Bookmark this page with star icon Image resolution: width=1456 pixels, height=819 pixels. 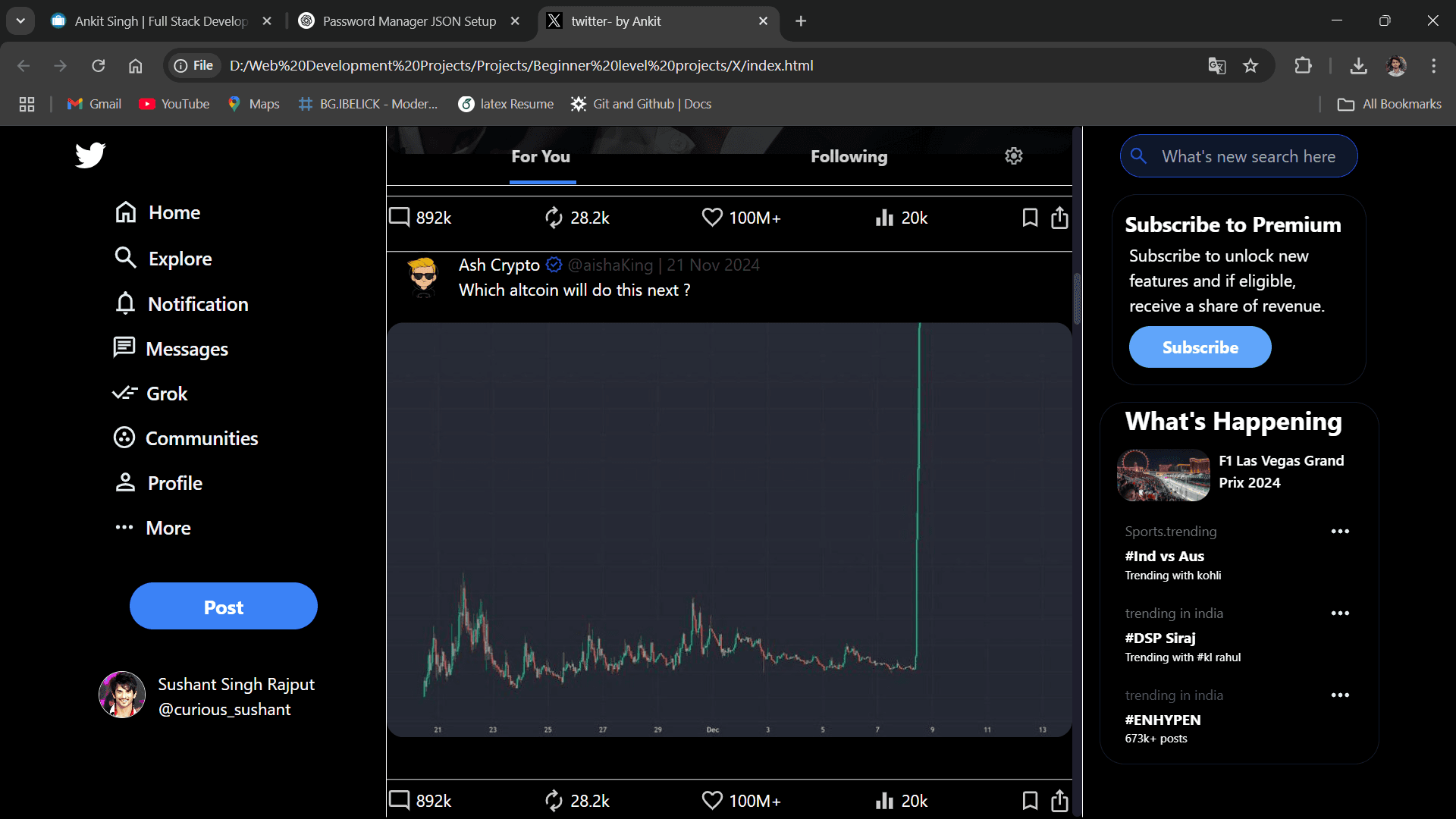coord(1250,66)
